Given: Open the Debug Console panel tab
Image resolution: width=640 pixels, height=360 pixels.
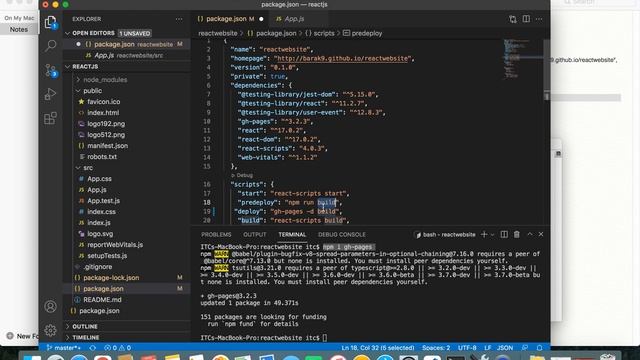Looking at the screenshot, I should point(342,235).
